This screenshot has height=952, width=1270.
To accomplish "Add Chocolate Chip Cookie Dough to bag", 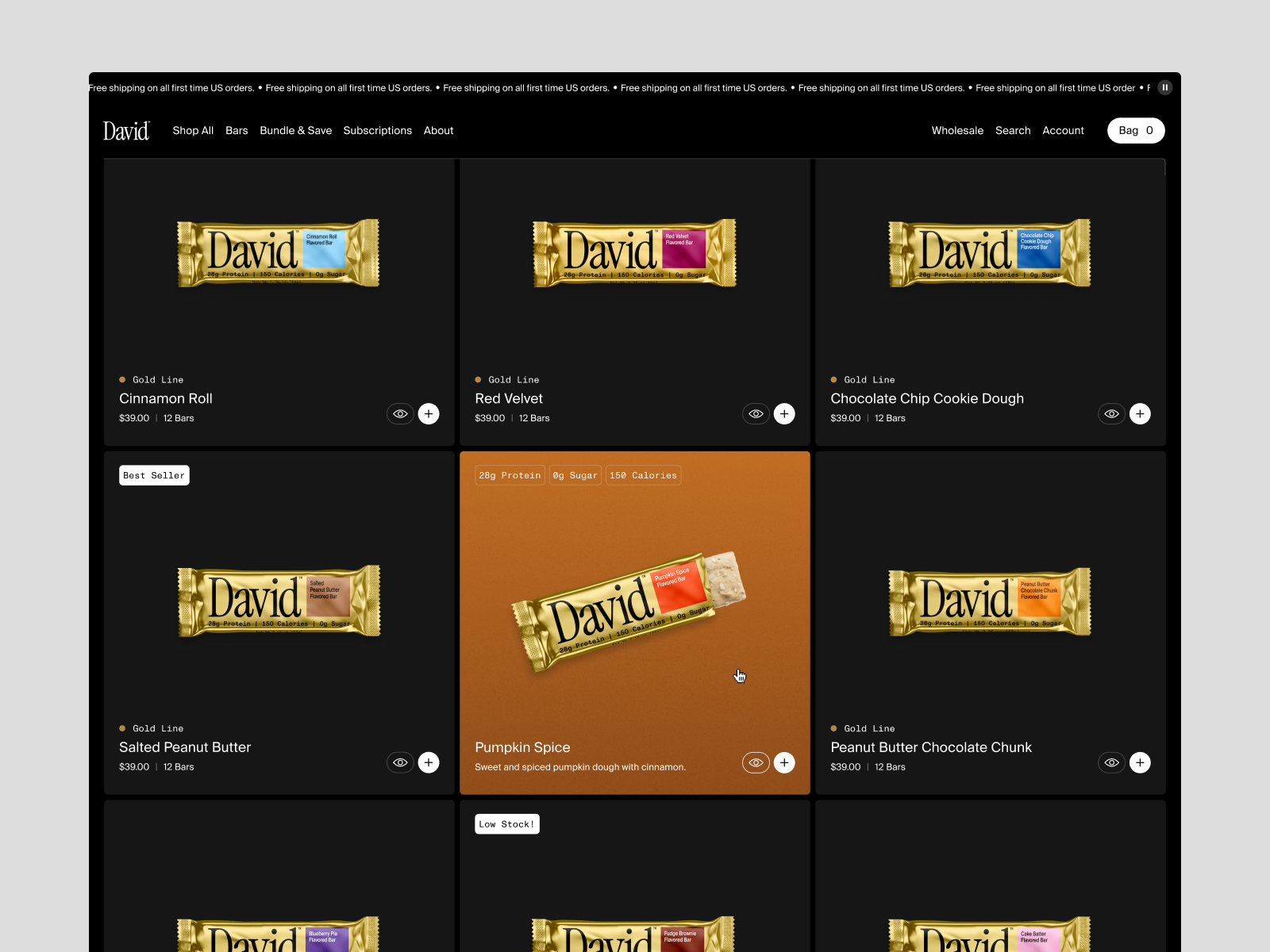I will 1140,413.
